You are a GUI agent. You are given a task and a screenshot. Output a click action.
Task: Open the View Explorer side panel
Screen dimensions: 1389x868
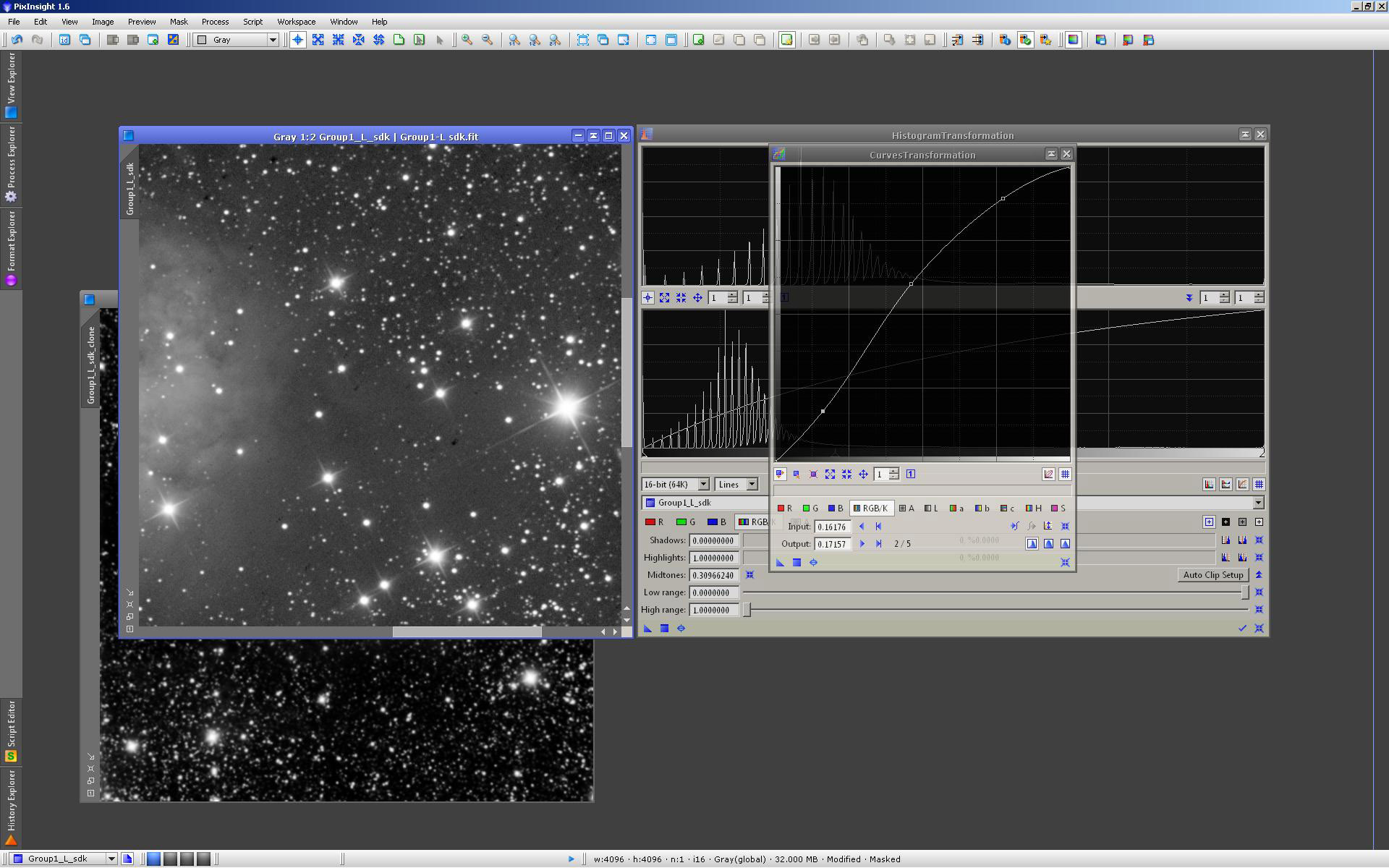click(x=11, y=85)
